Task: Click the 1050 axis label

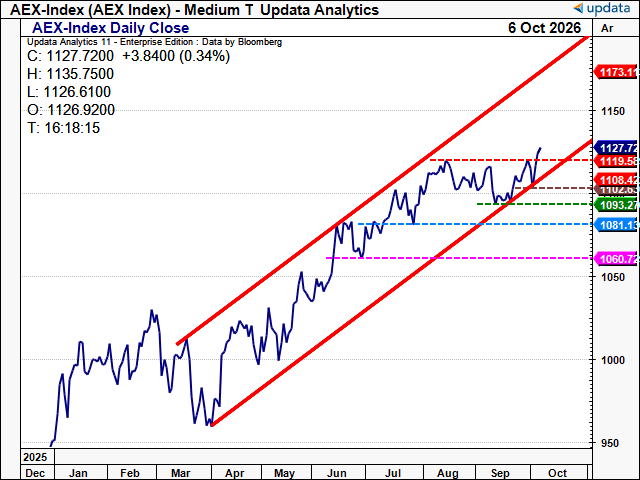Action: click(x=613, y=277)
